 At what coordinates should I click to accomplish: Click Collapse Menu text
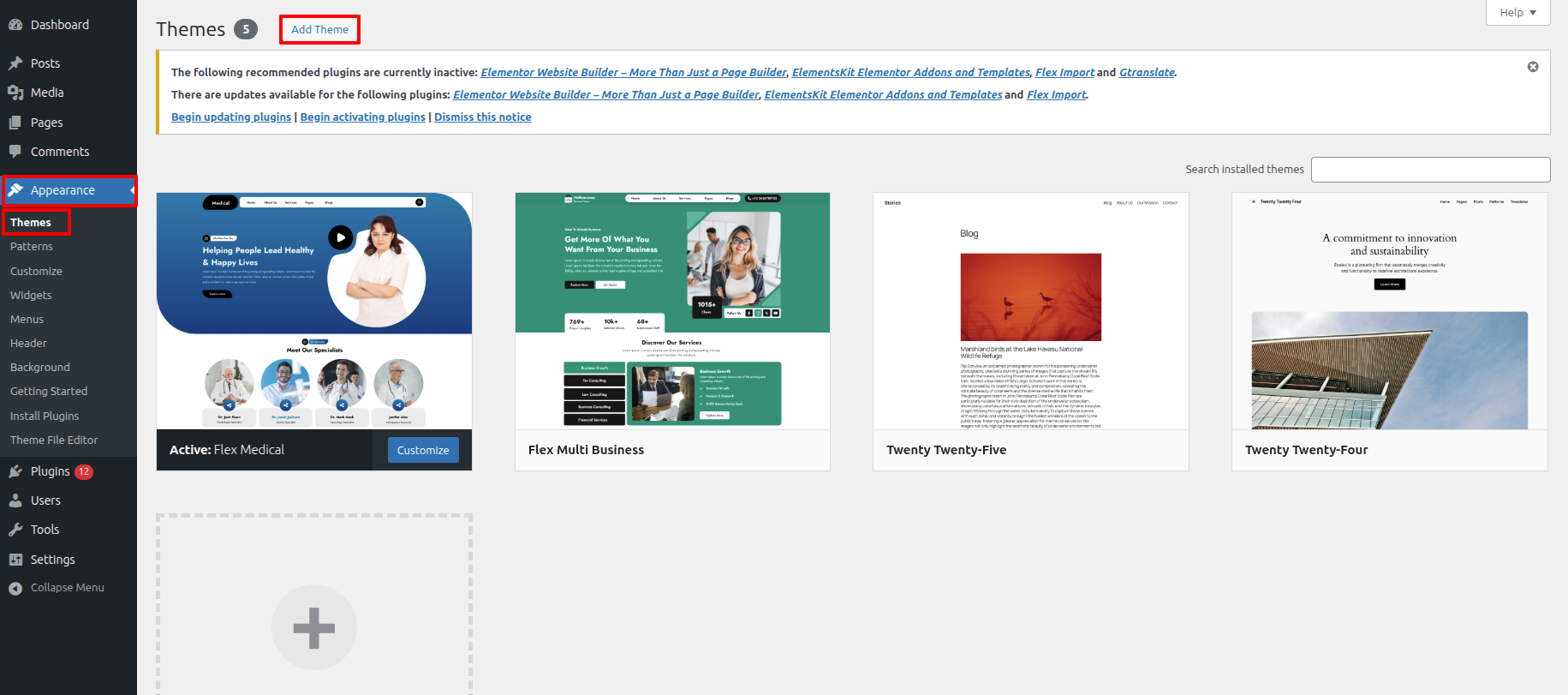coord(68,588)
